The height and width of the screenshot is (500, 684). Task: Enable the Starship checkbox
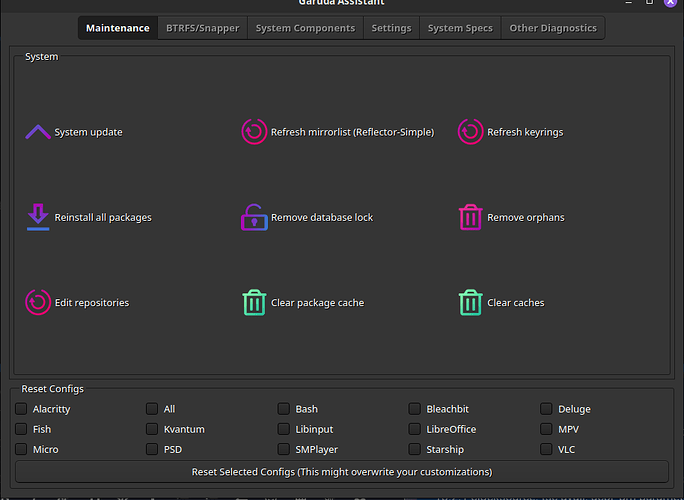tap(414, 449)
